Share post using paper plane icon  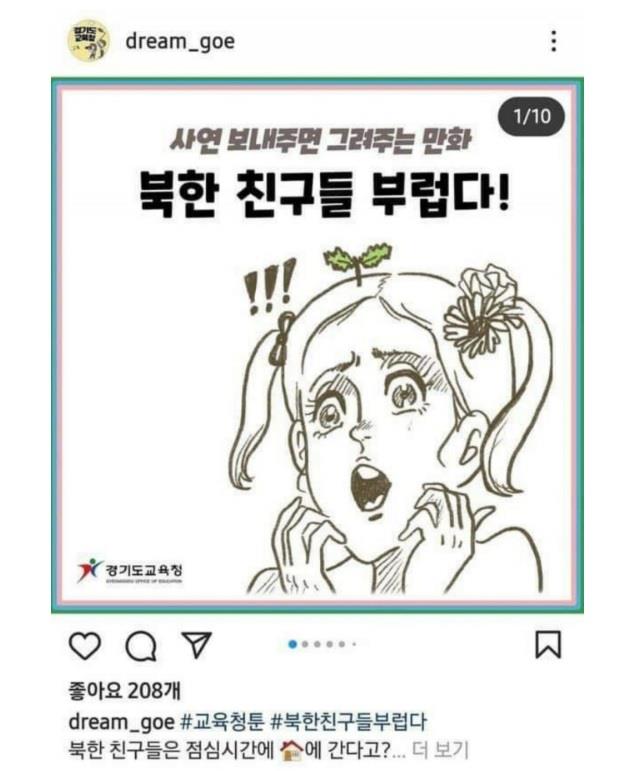(197, 645)
